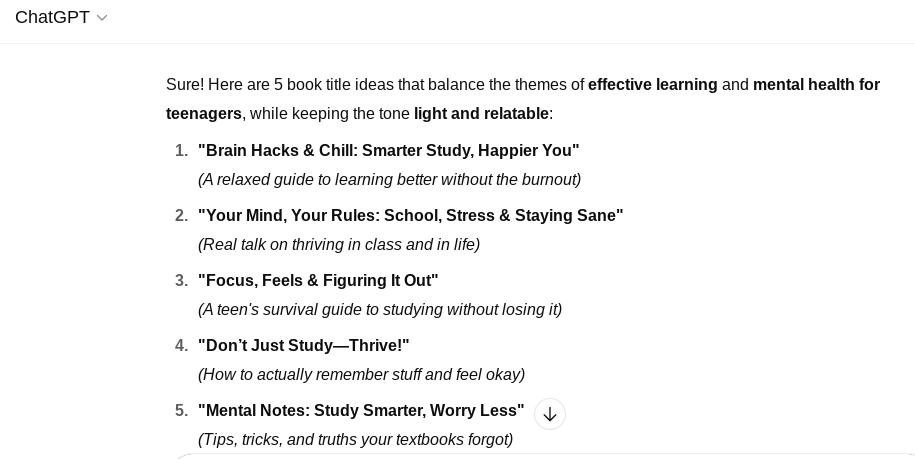915x459 pixels.
Task: Click the bold "light and relatable" phrase
Action: coord(481,114)
